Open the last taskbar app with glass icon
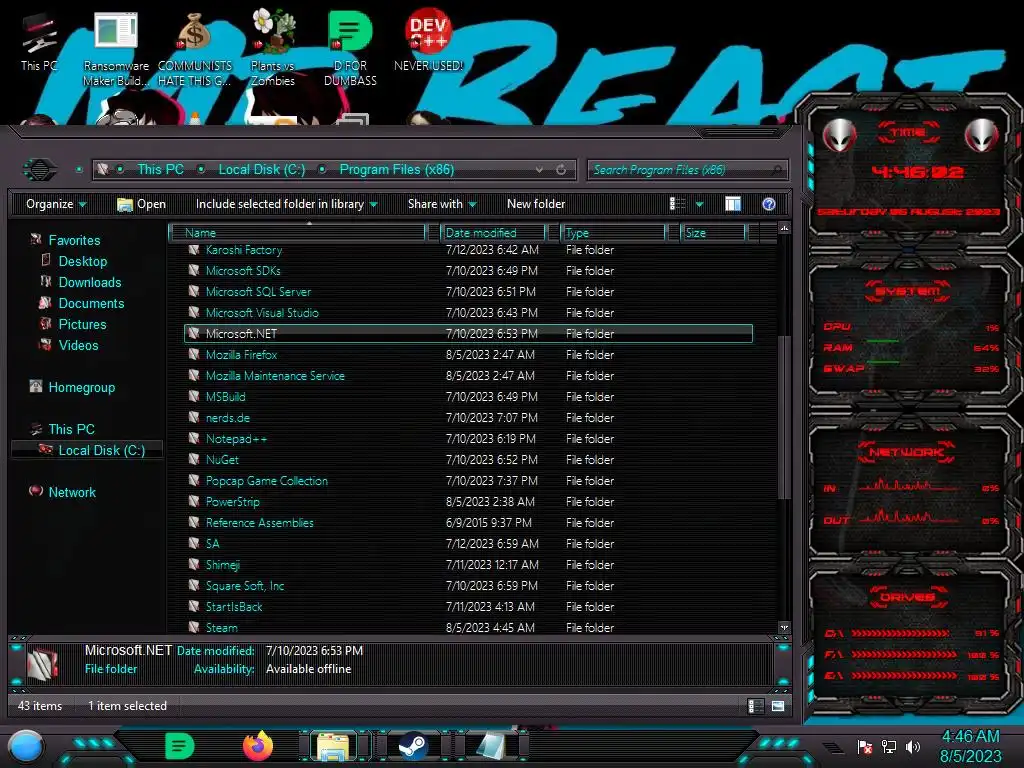The height and width of the screenshot is (768, 1024). point(491,746)
